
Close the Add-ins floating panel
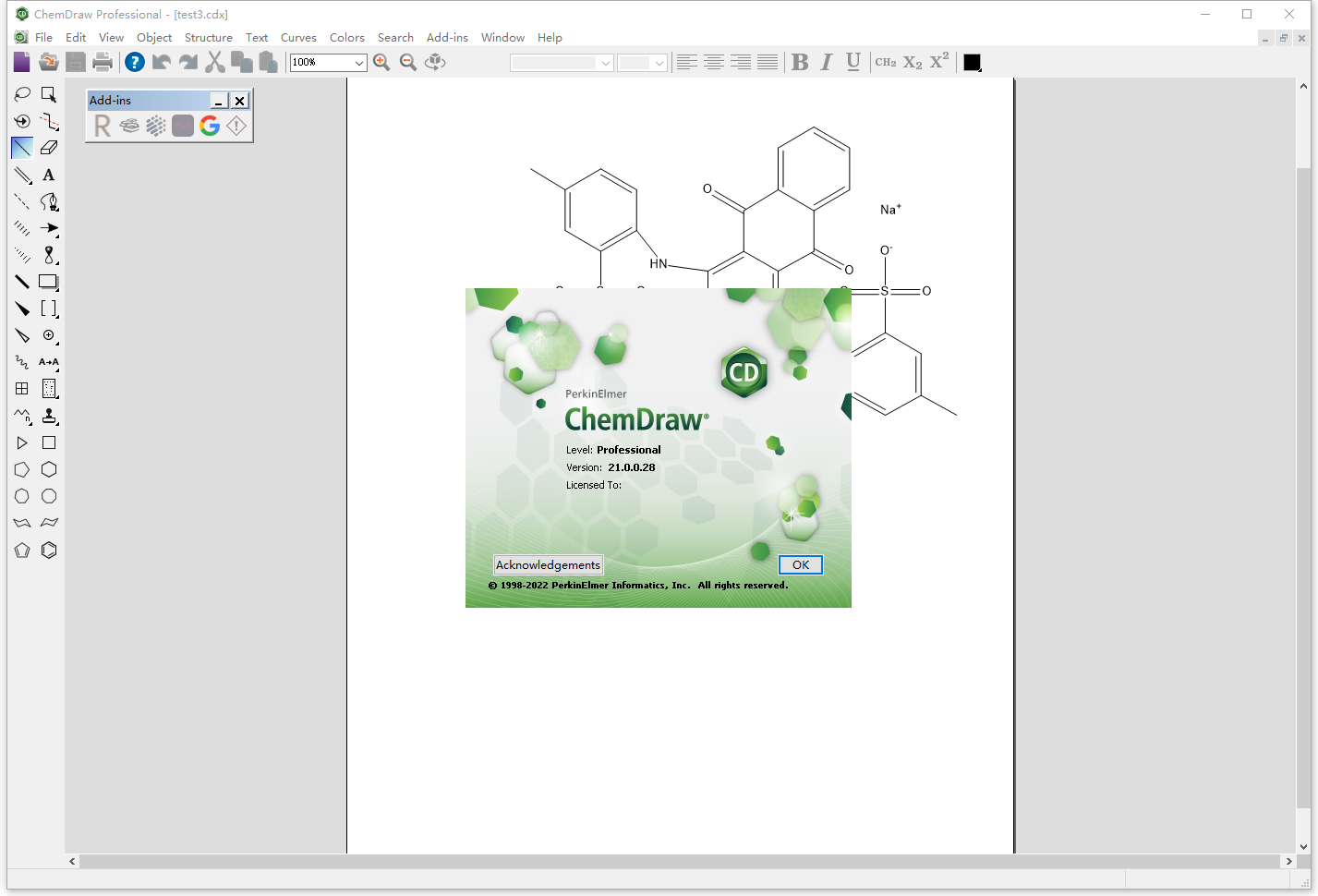(240, 101)
